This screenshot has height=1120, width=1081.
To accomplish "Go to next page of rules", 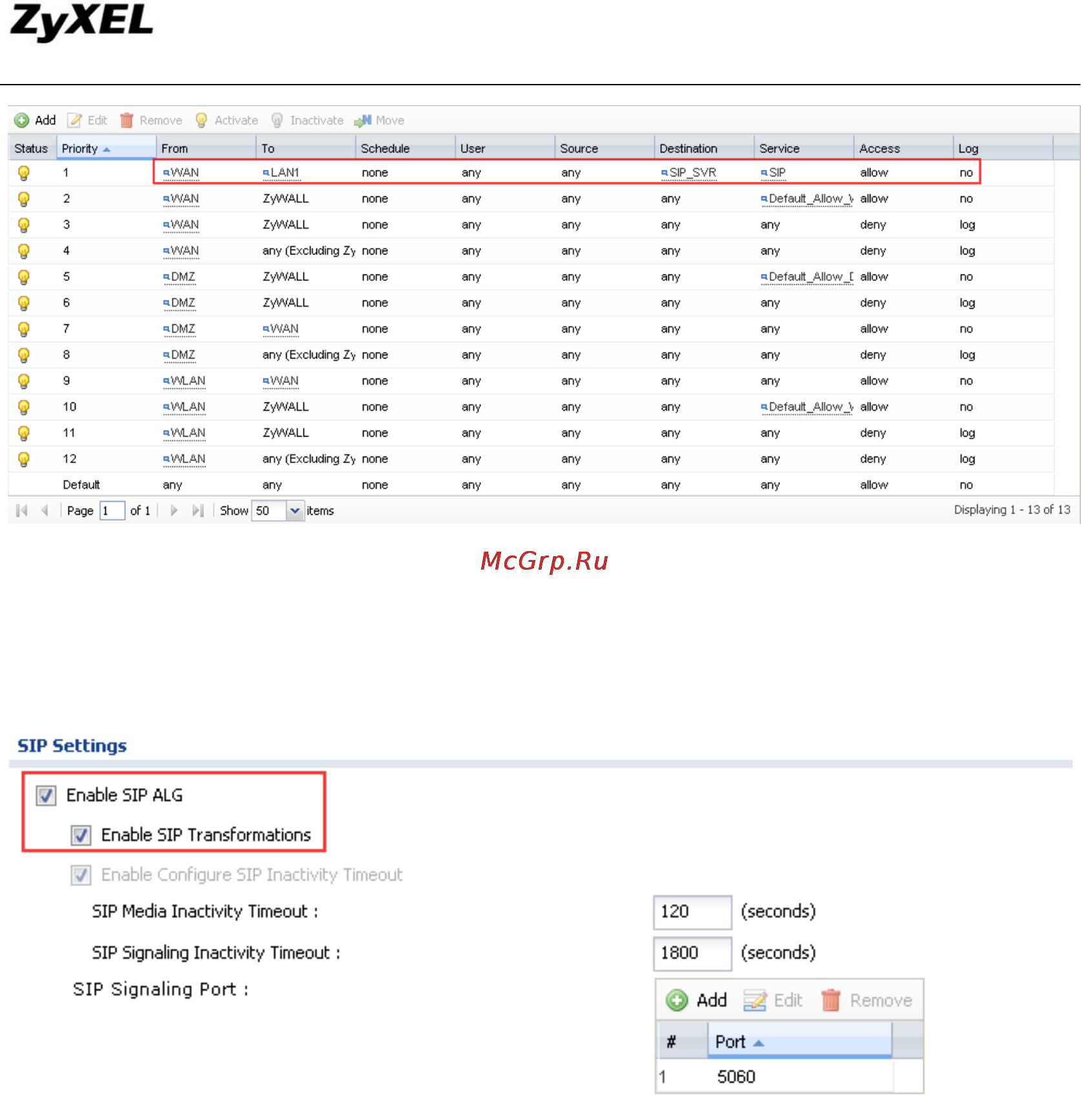I will click(x=174, y=510).
